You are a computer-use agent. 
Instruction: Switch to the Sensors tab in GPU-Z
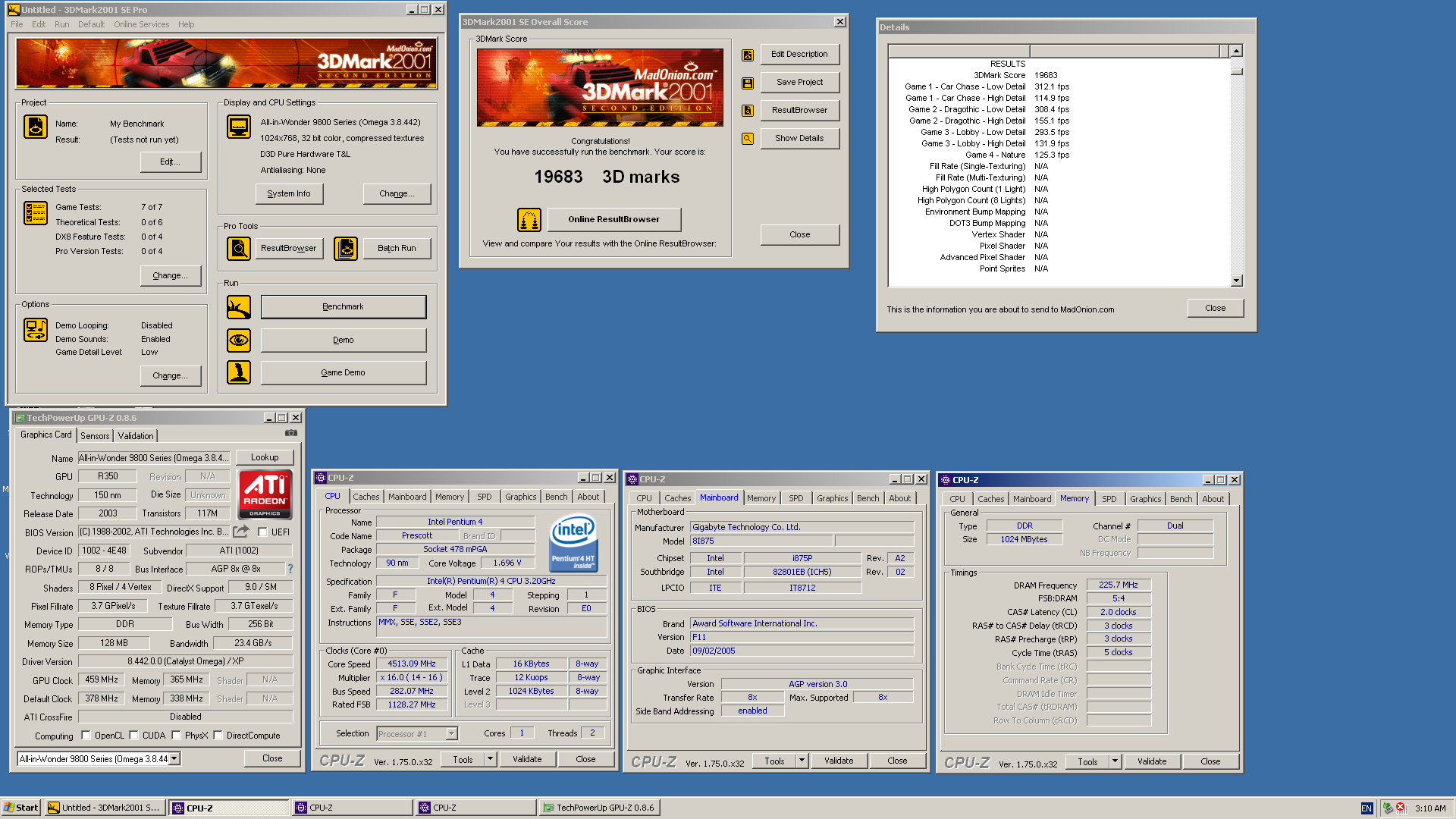(95, 436)
